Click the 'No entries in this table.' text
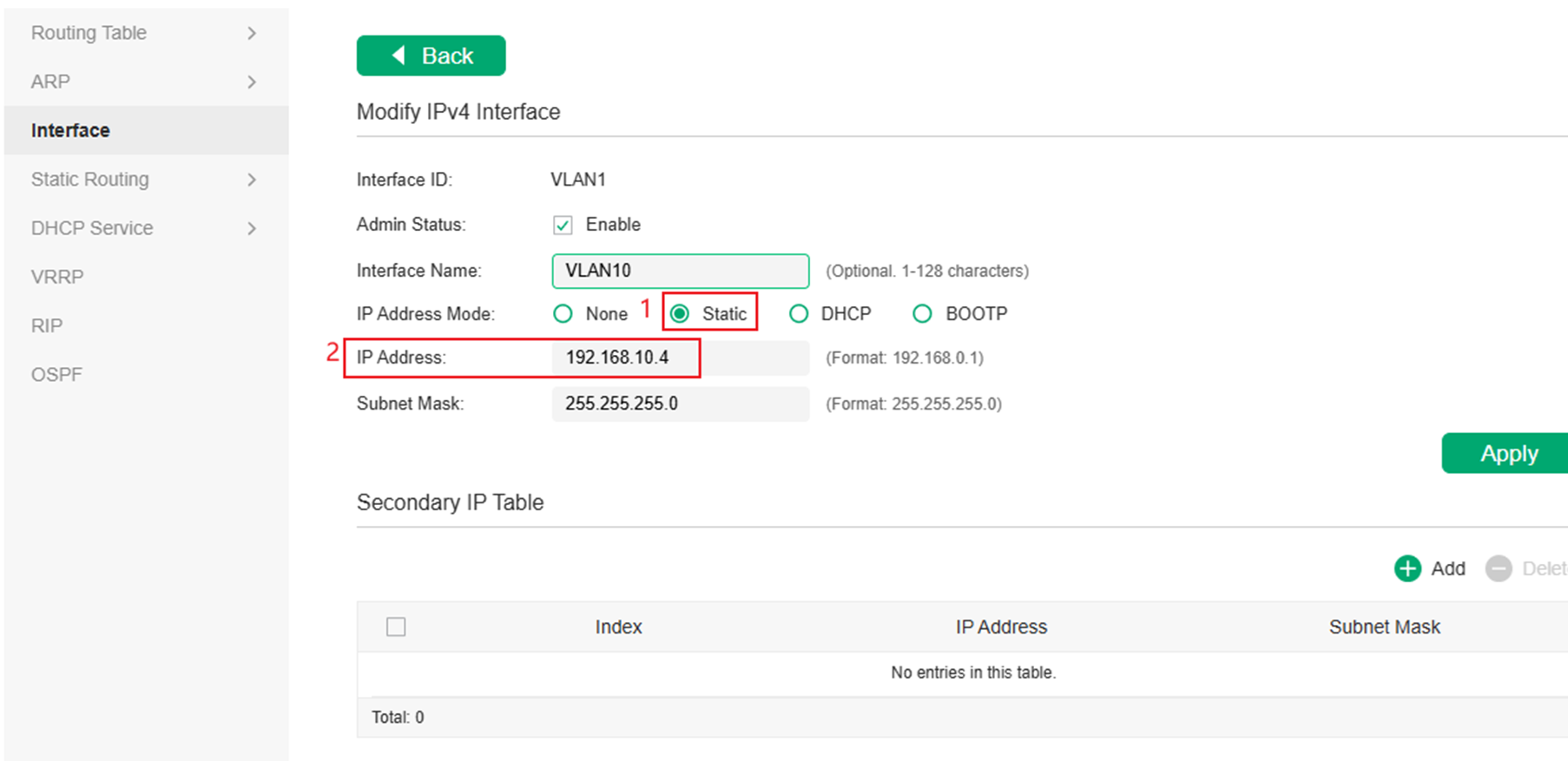Viewport: 1568px width, 761px height. pos(973,672)
